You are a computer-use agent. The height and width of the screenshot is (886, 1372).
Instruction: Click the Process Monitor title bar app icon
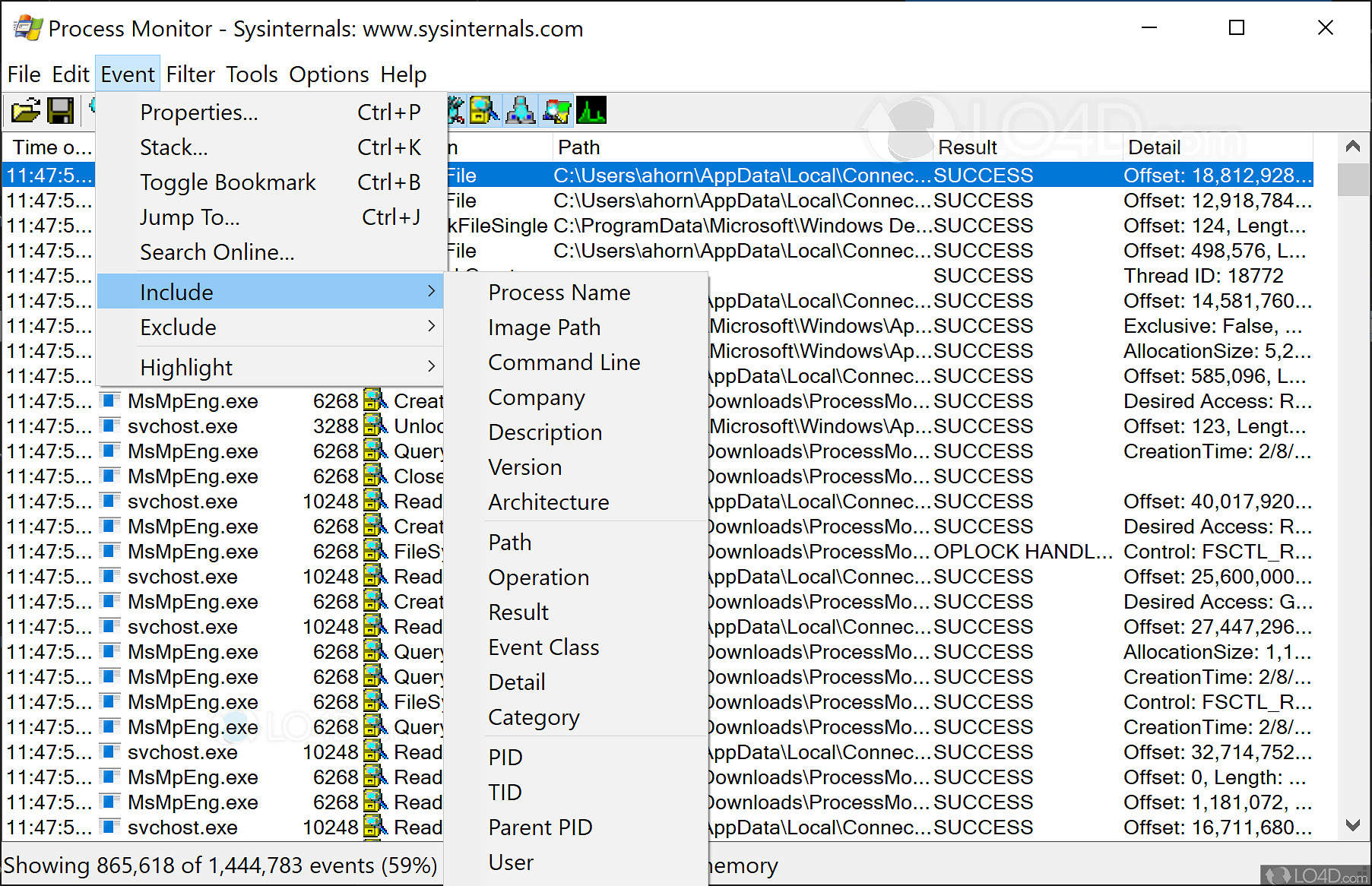[27, 28]
